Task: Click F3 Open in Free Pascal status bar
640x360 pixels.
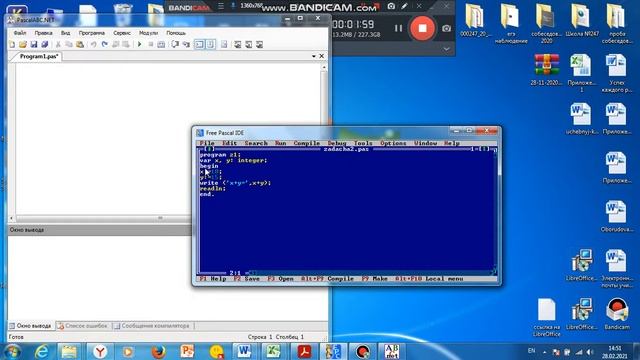Action: [x=280, y=279]
